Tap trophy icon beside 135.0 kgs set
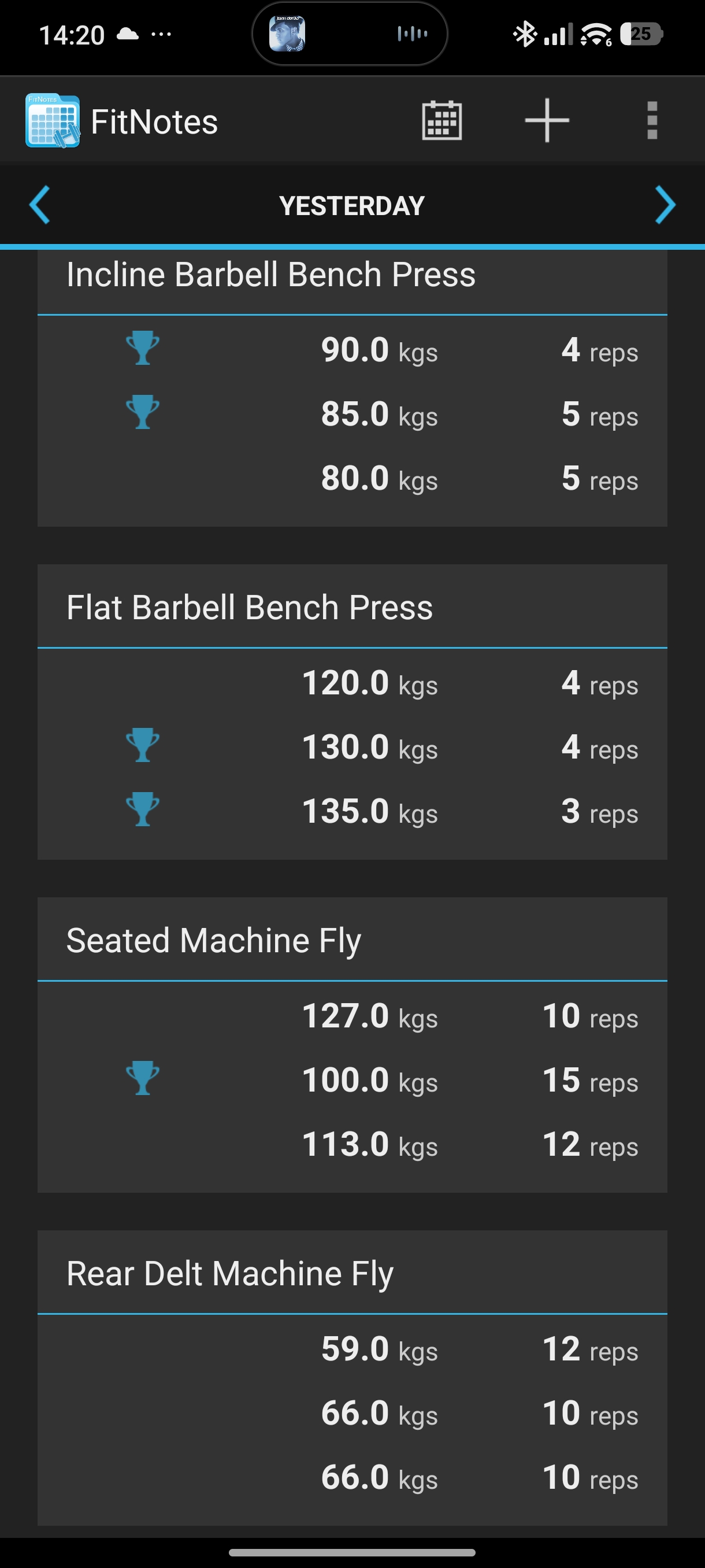 point(142,809)
